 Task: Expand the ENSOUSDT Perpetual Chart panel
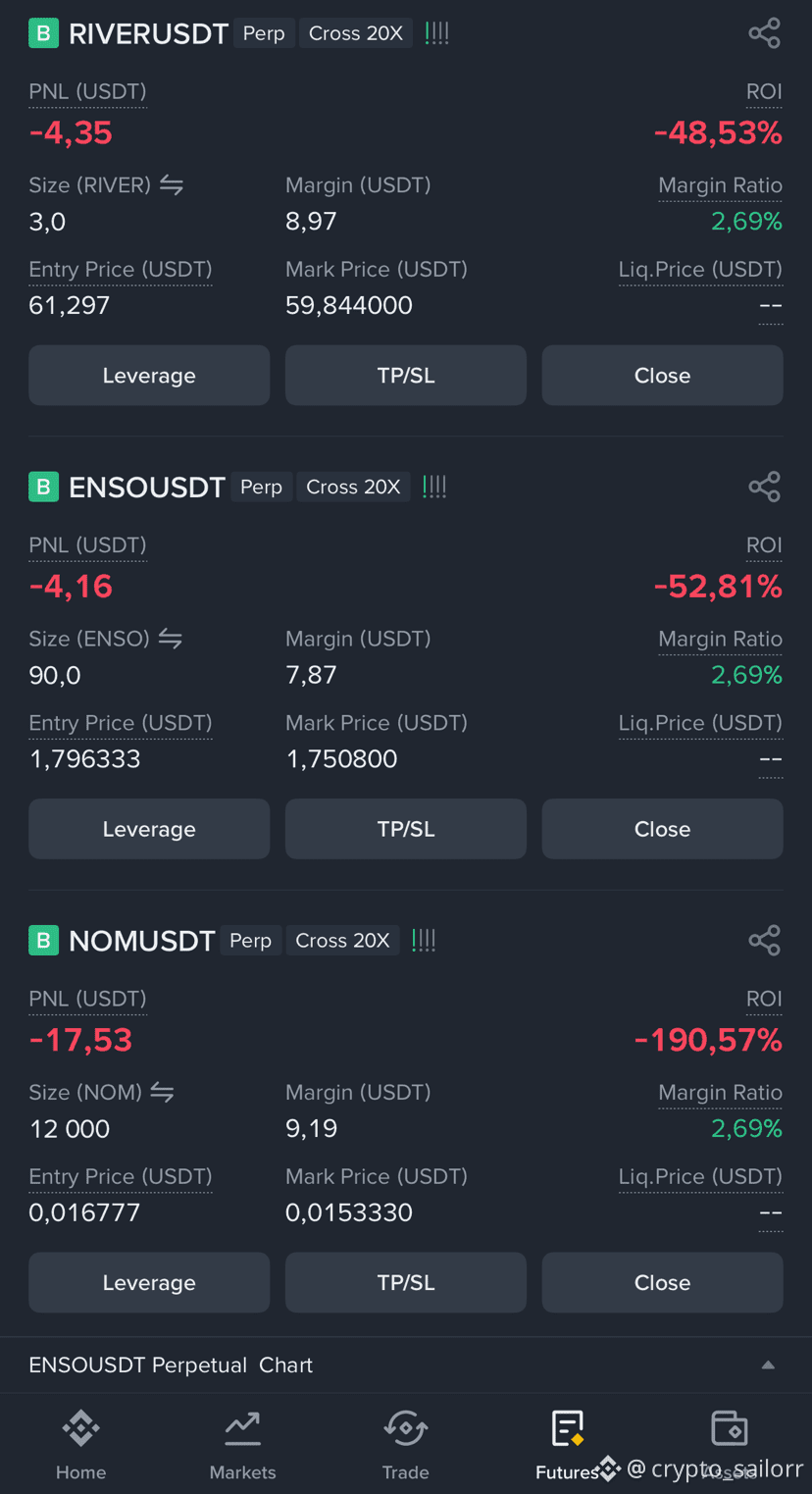click(405, 1365)
